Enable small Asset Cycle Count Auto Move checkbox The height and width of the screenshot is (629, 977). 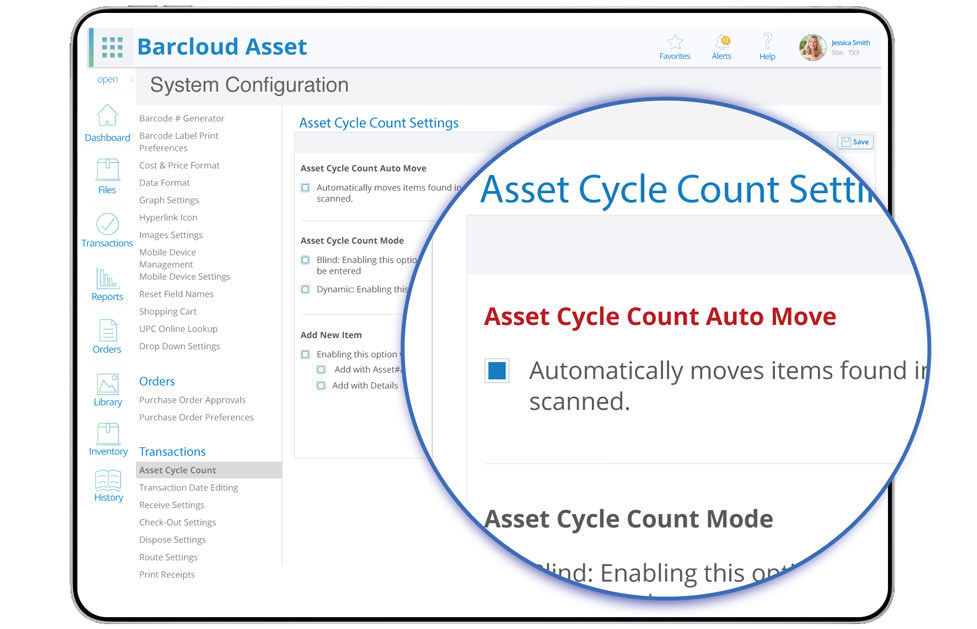point(305,188)
